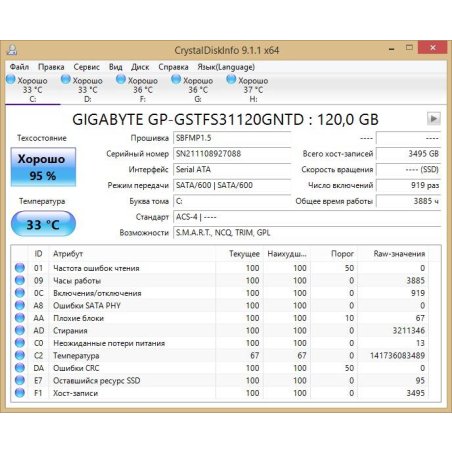
Task: Click the 919 раз power-on count field
Action: (408, 185)
